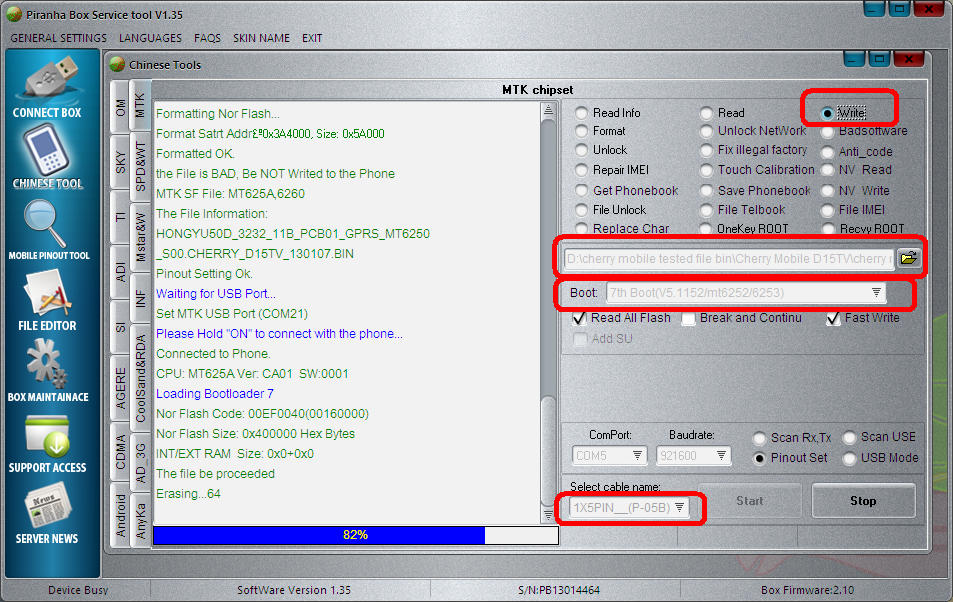The height and width of the screenshot is (602, 953).
Task: Click the blue 82% progress bar
Action: click(x=318, y=535)
